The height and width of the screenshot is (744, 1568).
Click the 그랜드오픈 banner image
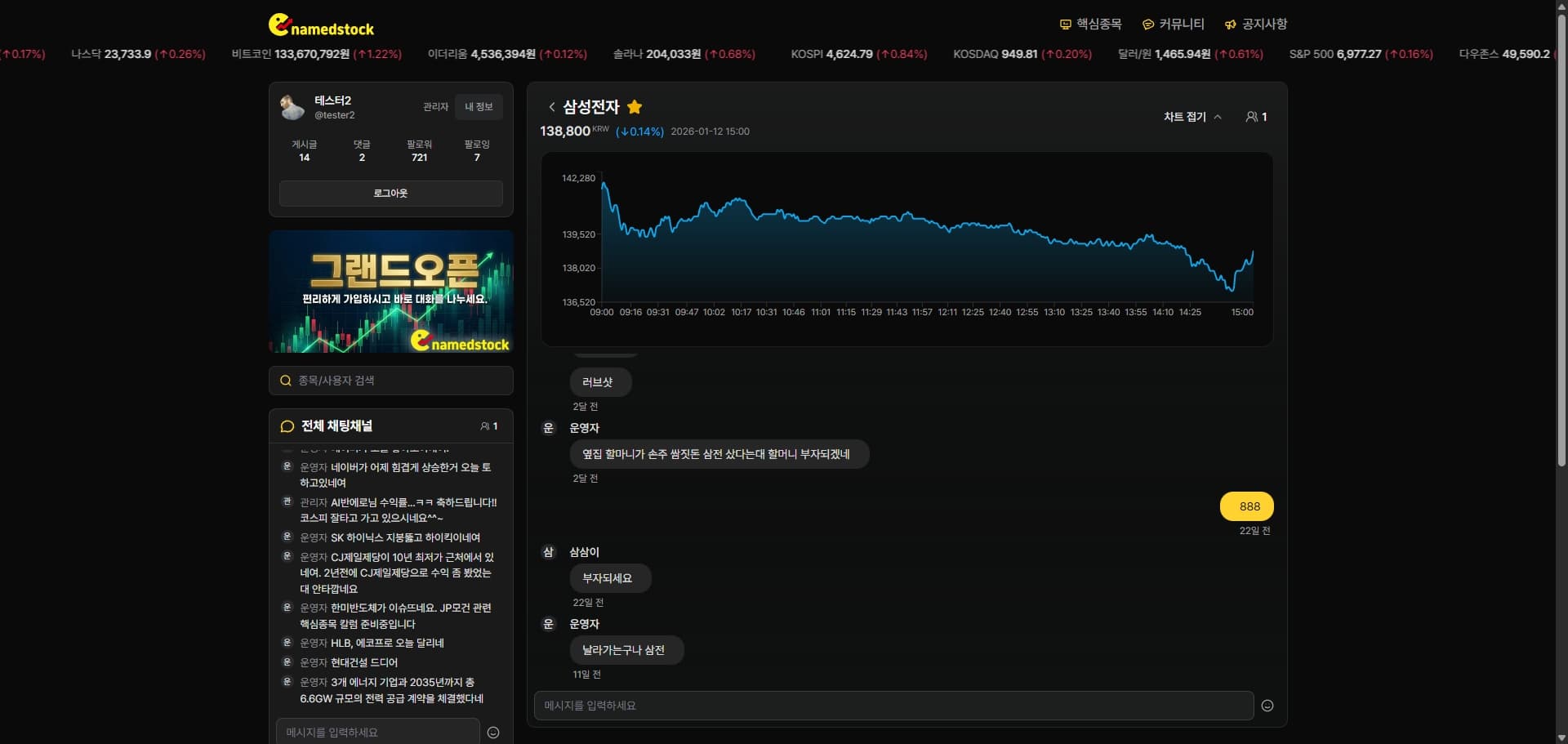pos(391,292)
